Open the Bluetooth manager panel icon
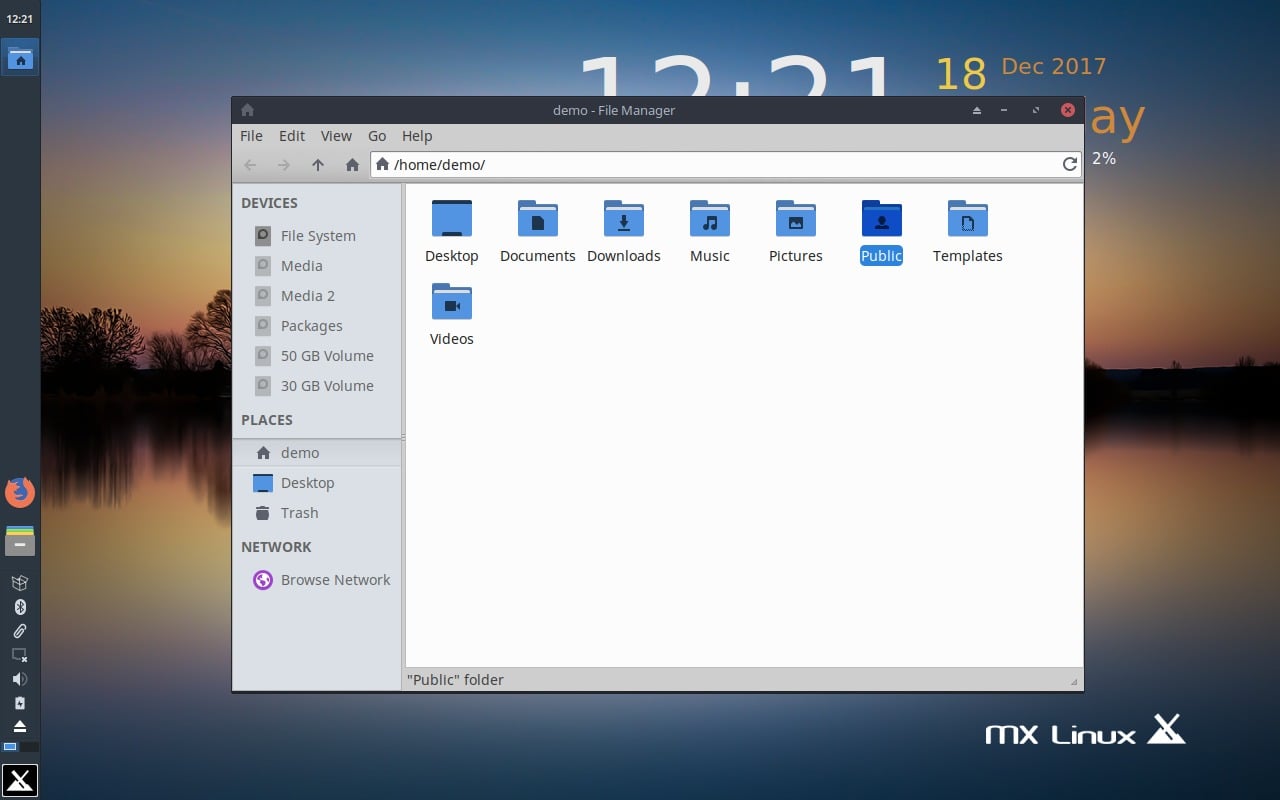 (20, 606)
